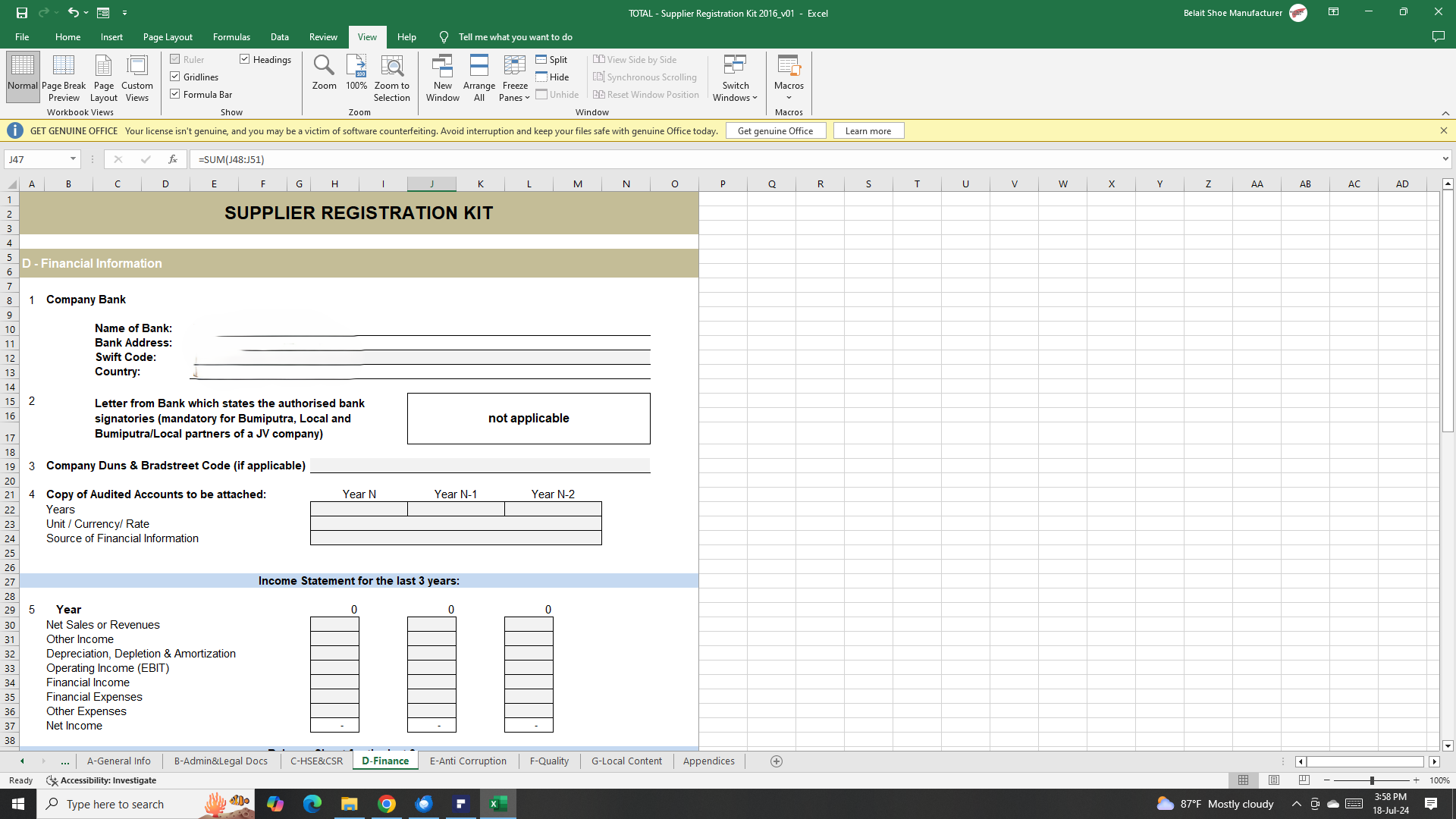The height and width of the screenshot is (819, 1456).
Task: Uncheck the Gridlines checkbox
Action: (175, 77)
